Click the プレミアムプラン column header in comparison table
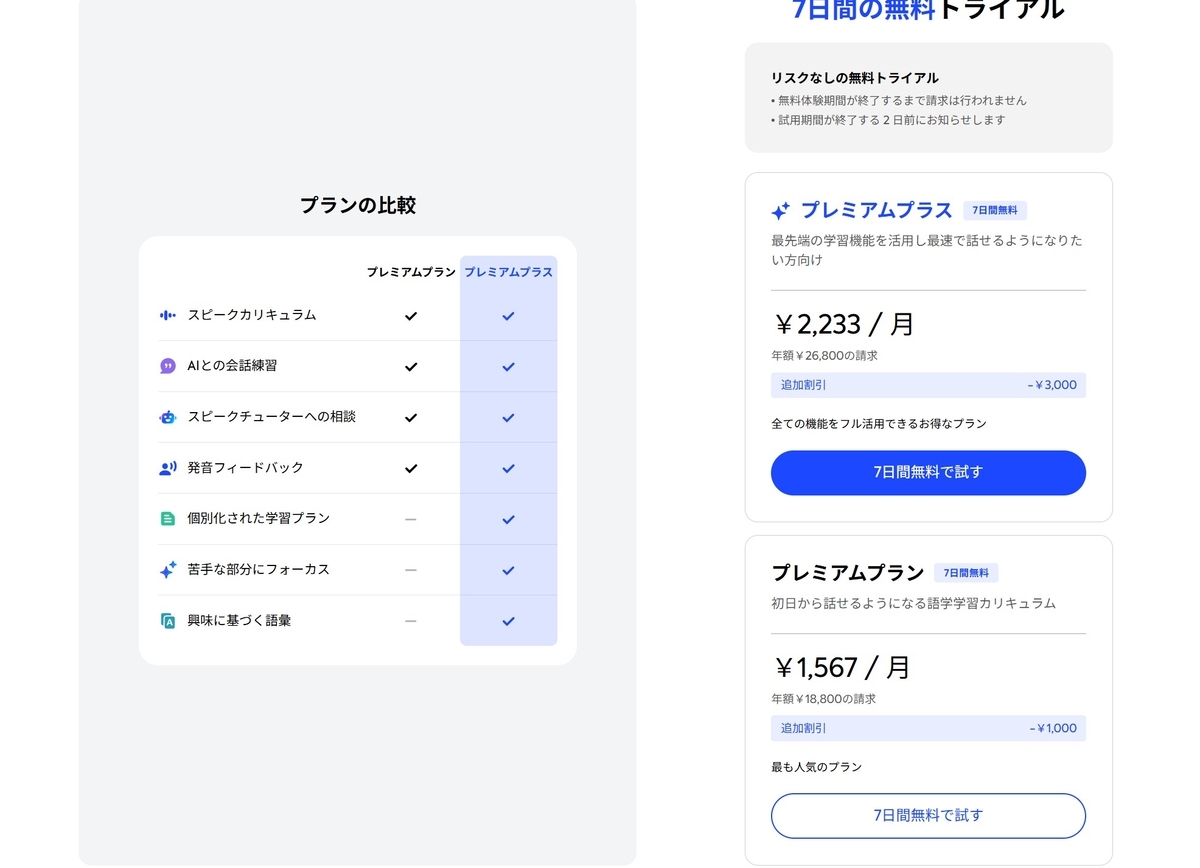 click(410, 272)
